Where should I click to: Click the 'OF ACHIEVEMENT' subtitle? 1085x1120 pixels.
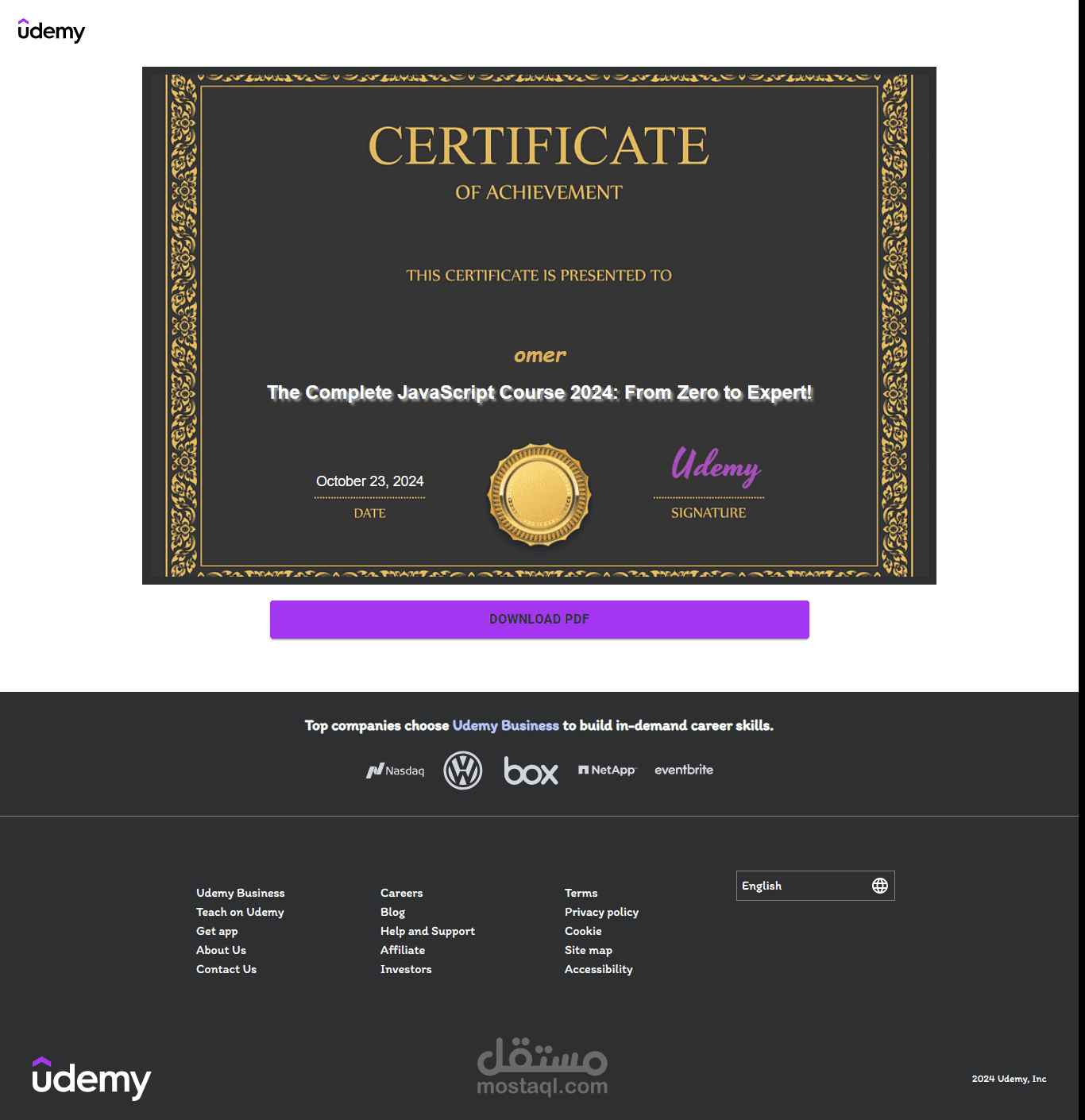pos(539,193)
